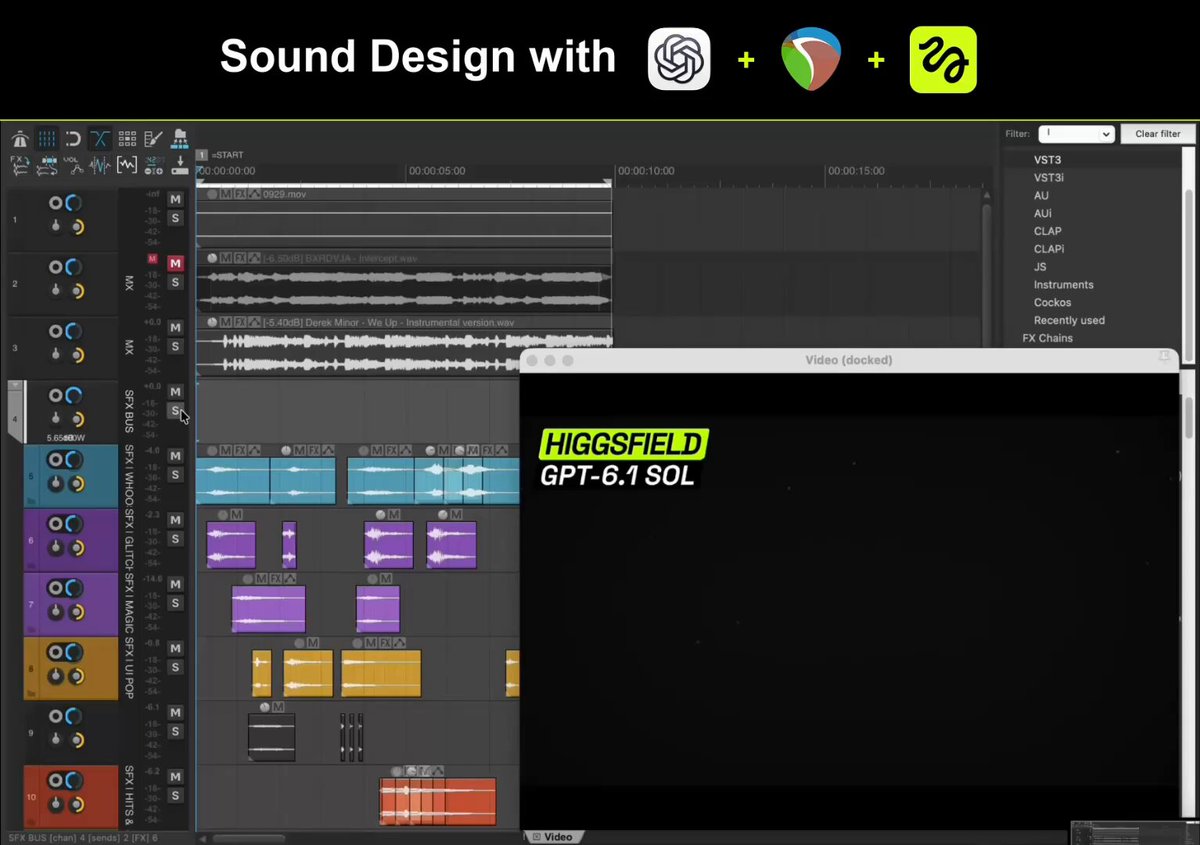Click the Clear filter button

coord(1158,133)
